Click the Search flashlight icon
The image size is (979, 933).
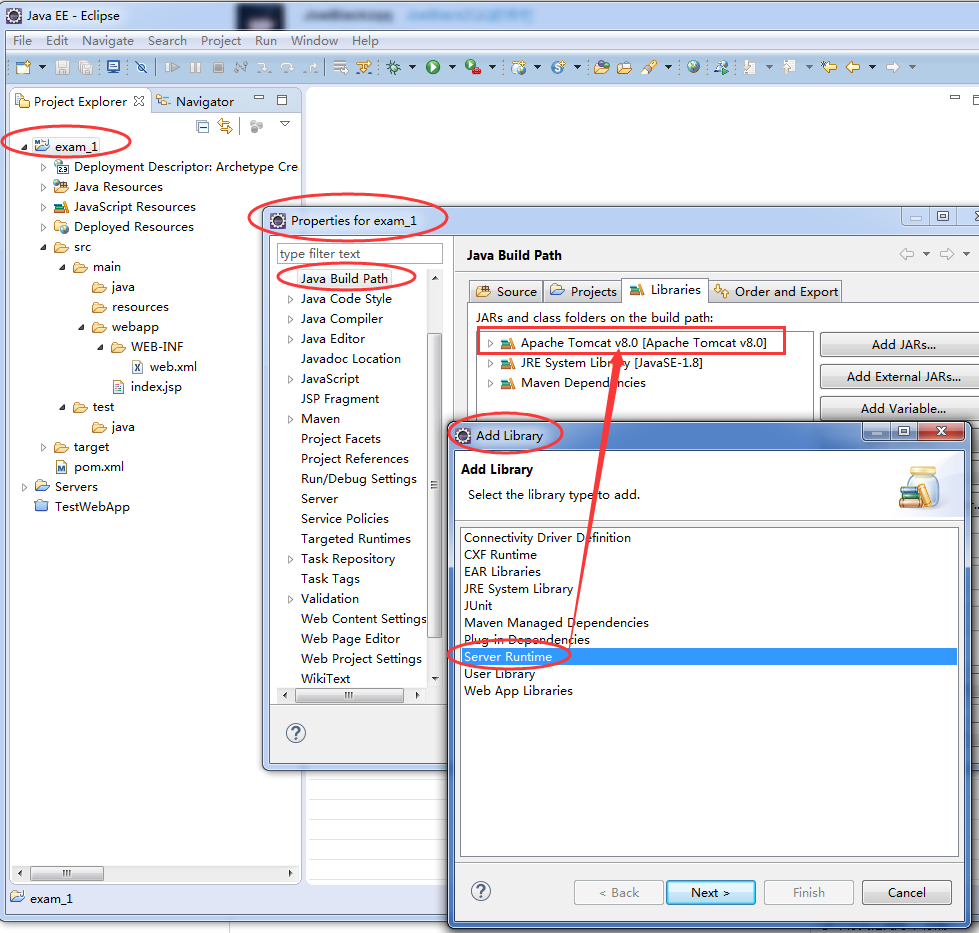click(x=649, y=67)
